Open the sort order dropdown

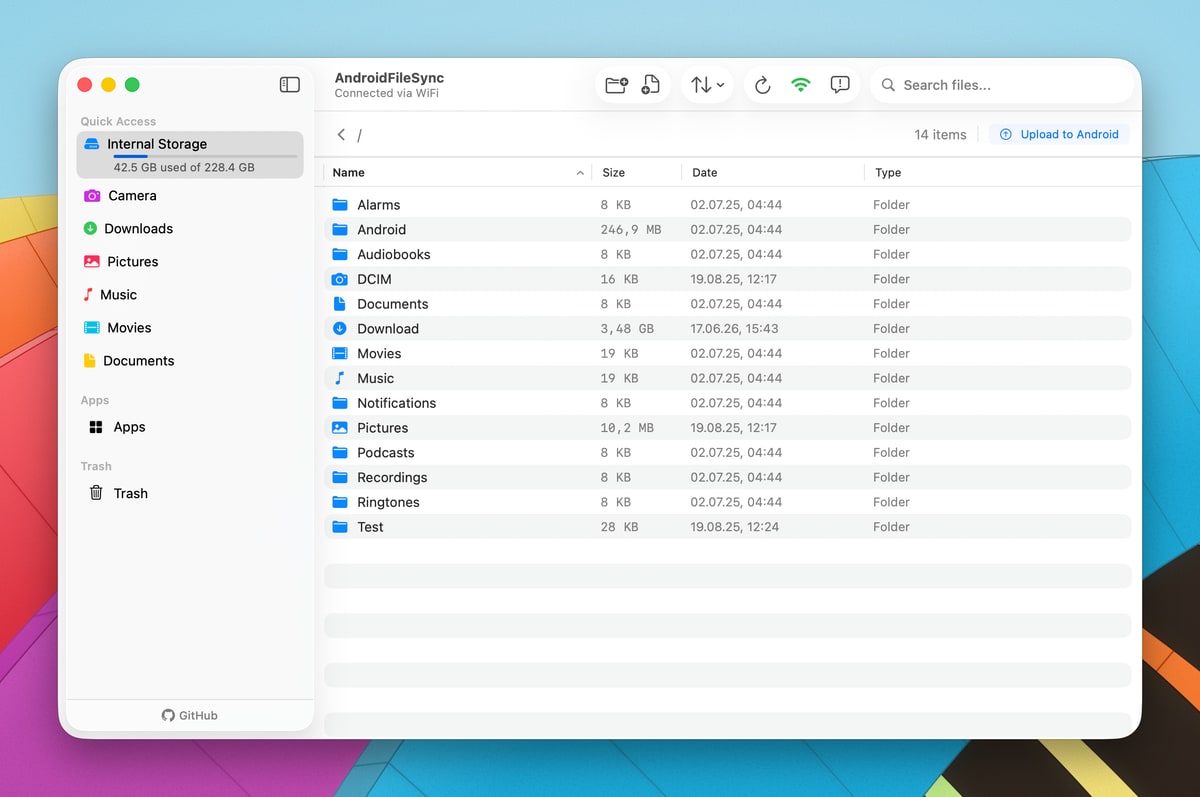click(708, 85)
